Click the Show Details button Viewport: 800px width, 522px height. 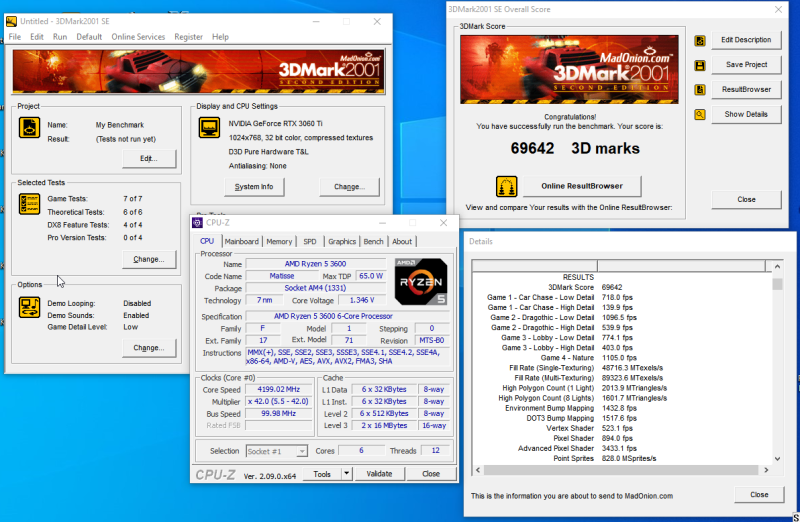point(746,114)
